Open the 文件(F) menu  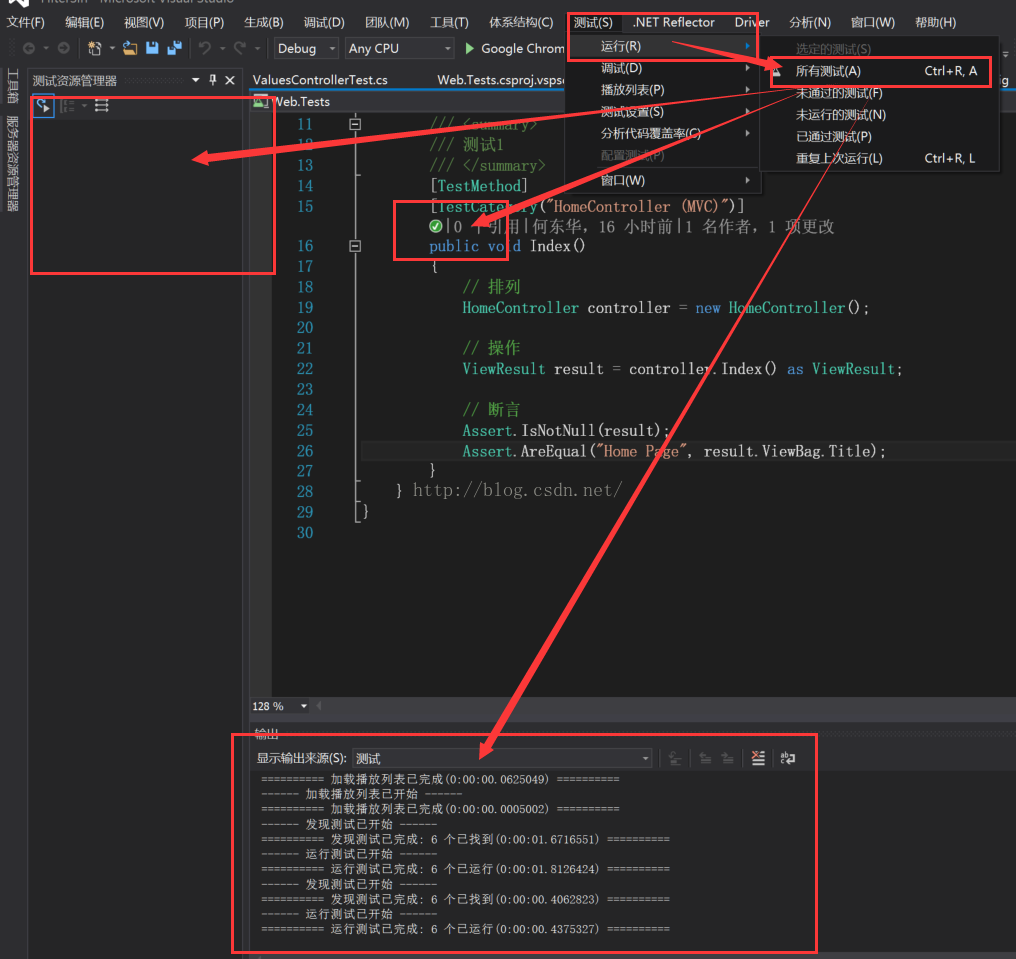(26, 22)
